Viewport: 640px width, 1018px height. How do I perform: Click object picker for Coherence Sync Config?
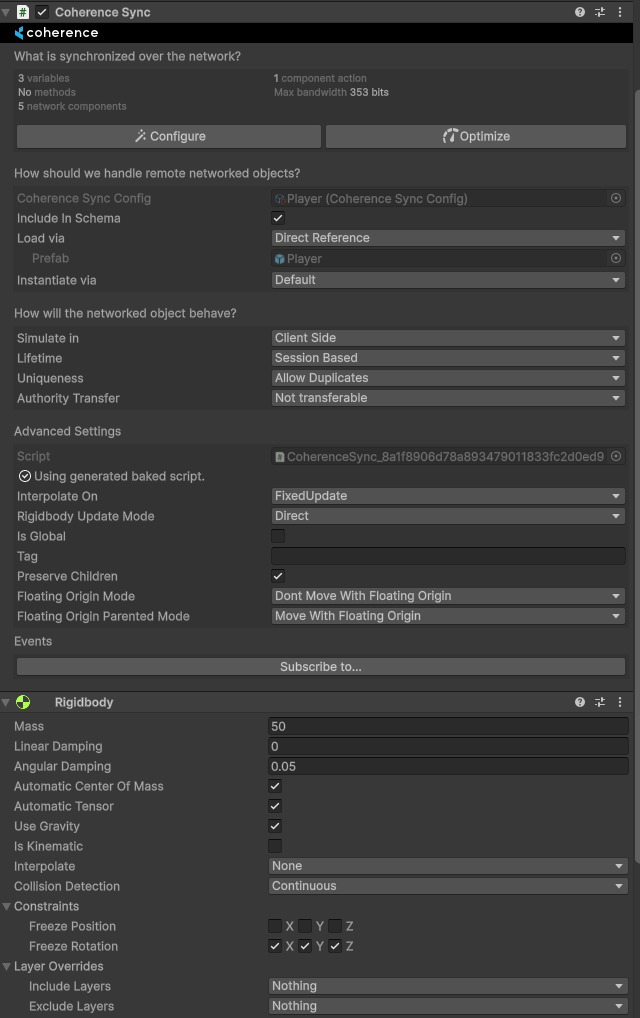616,198
